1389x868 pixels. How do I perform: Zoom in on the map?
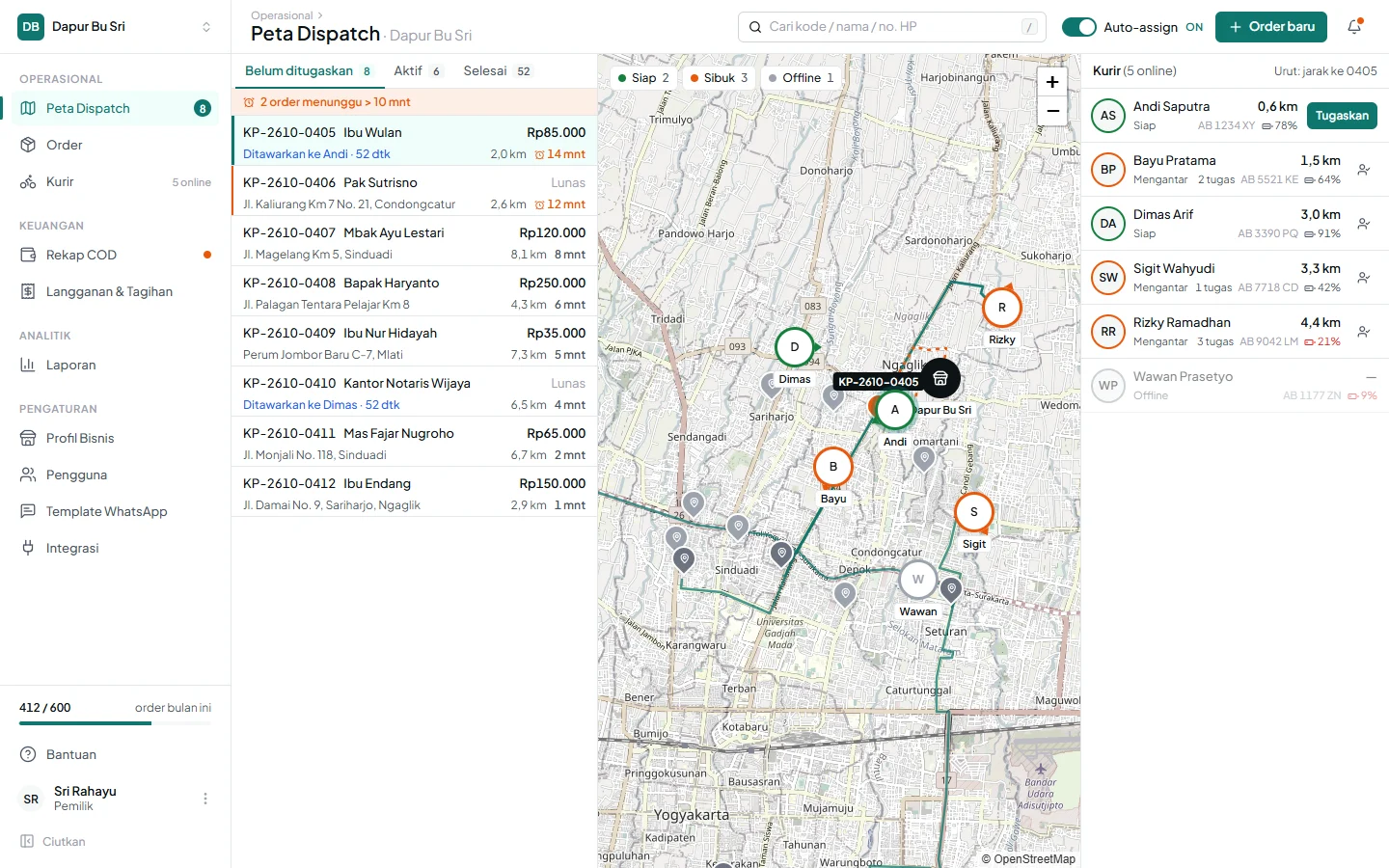(1052, 82)
